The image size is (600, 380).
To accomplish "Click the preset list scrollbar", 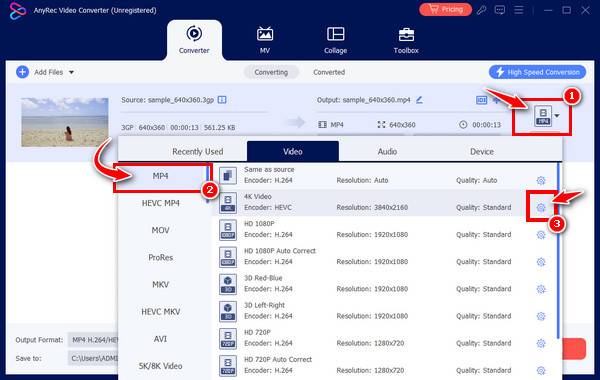I will coord(558,251).
